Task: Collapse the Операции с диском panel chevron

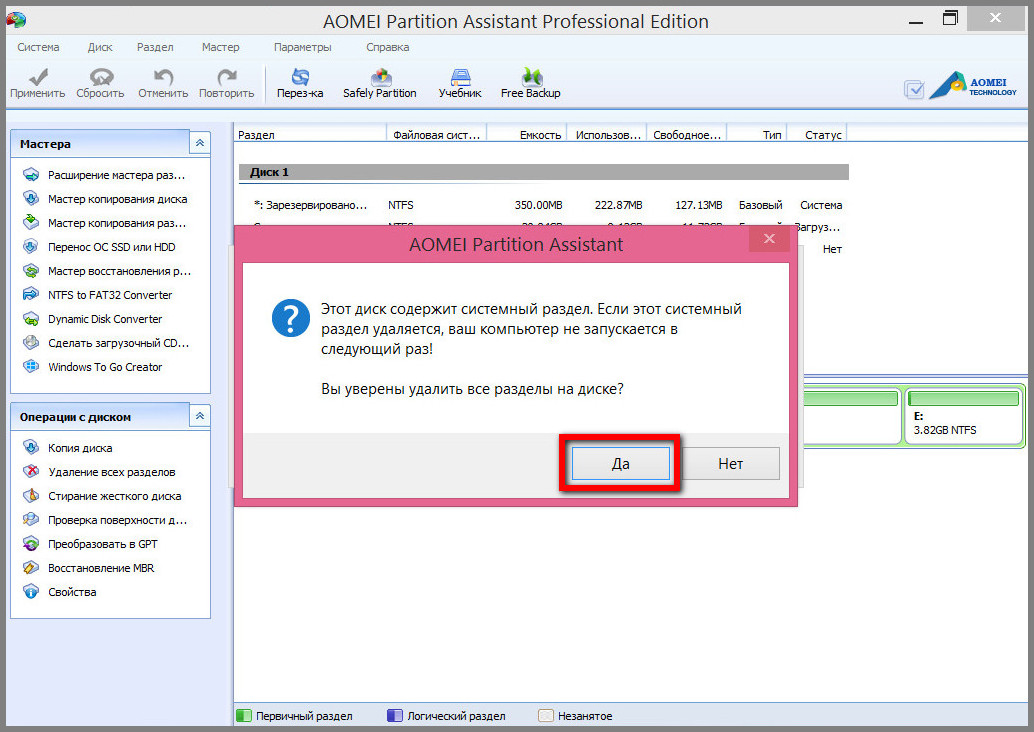Action: click(200, 416)
